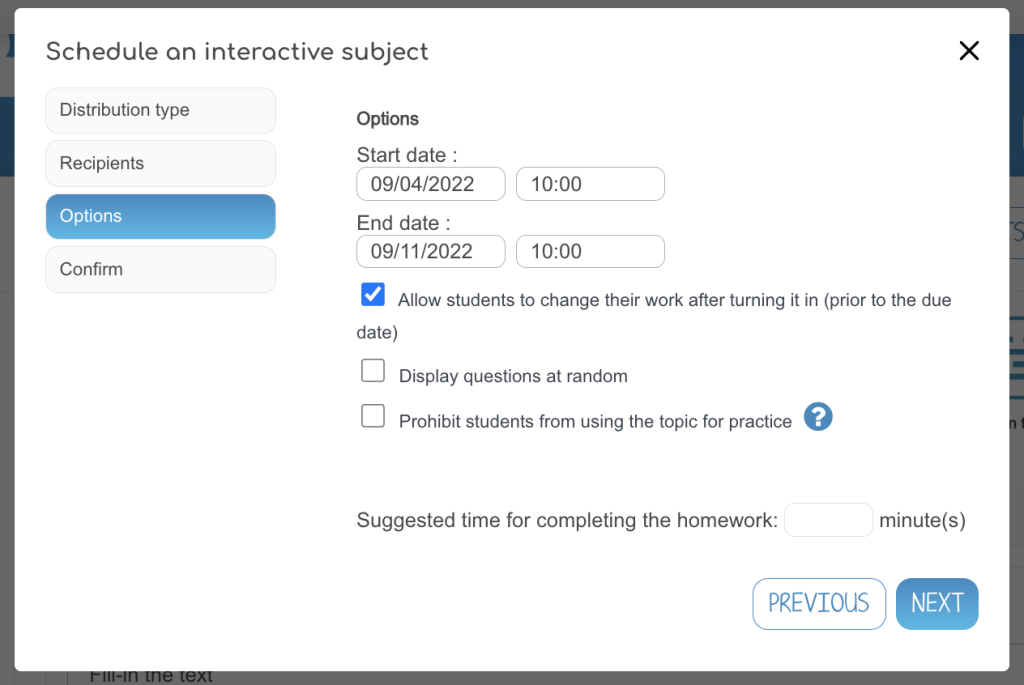The height and width of the screenshot is (685, 1024).
Task: Check Prohibit students from using topic for practice
Action: coord(373,416)
